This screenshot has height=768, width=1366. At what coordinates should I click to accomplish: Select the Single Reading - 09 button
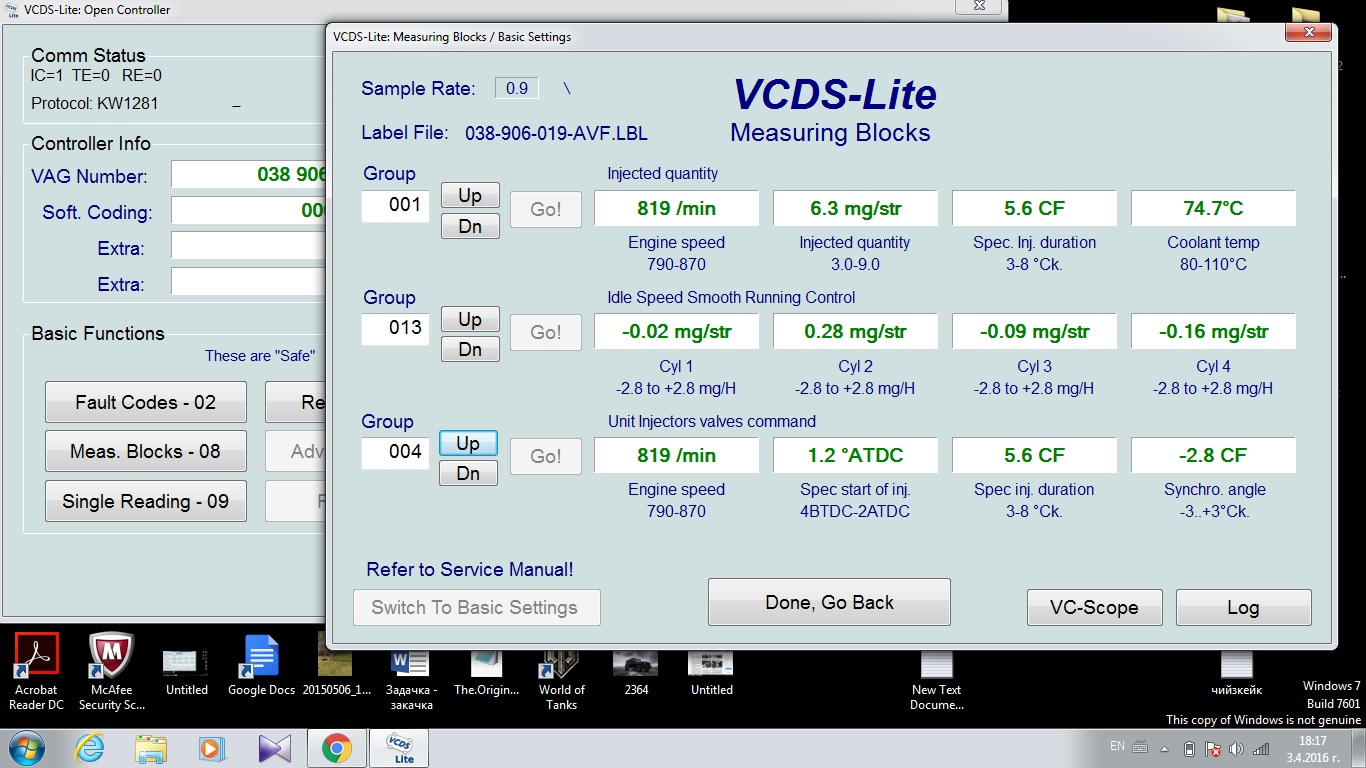(x=146, y=501)
